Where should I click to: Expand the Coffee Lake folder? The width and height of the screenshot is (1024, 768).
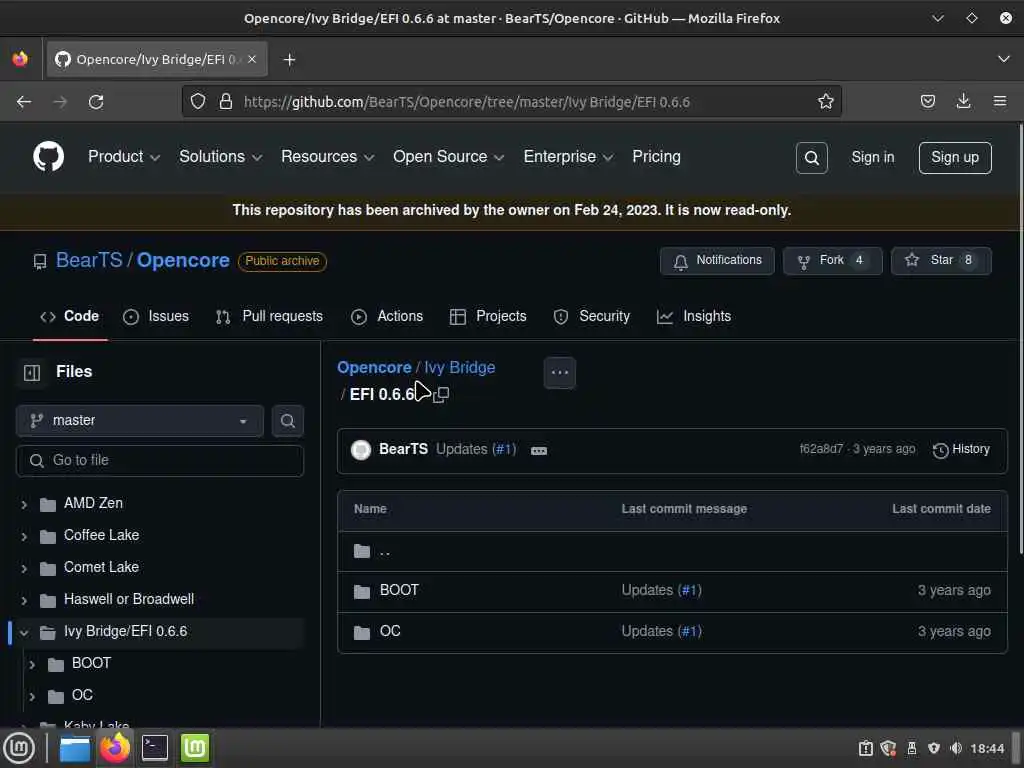[x=24, y=536]
